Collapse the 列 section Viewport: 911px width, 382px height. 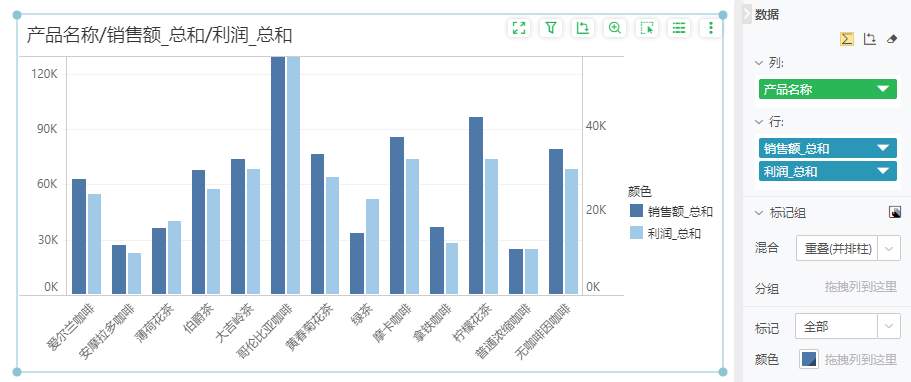click(x=758, y=62)
